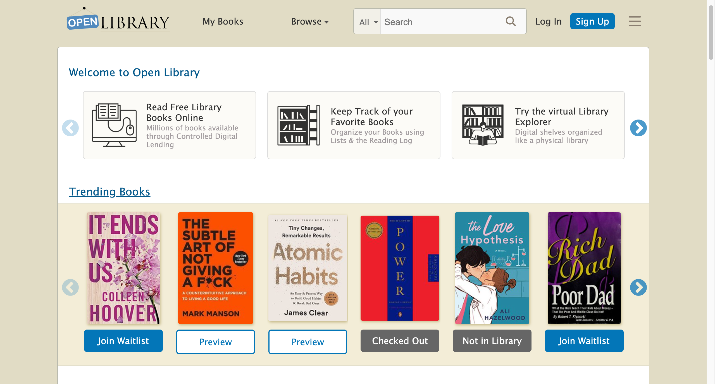Show next welcome carousel cards

[x=638, y=128]
